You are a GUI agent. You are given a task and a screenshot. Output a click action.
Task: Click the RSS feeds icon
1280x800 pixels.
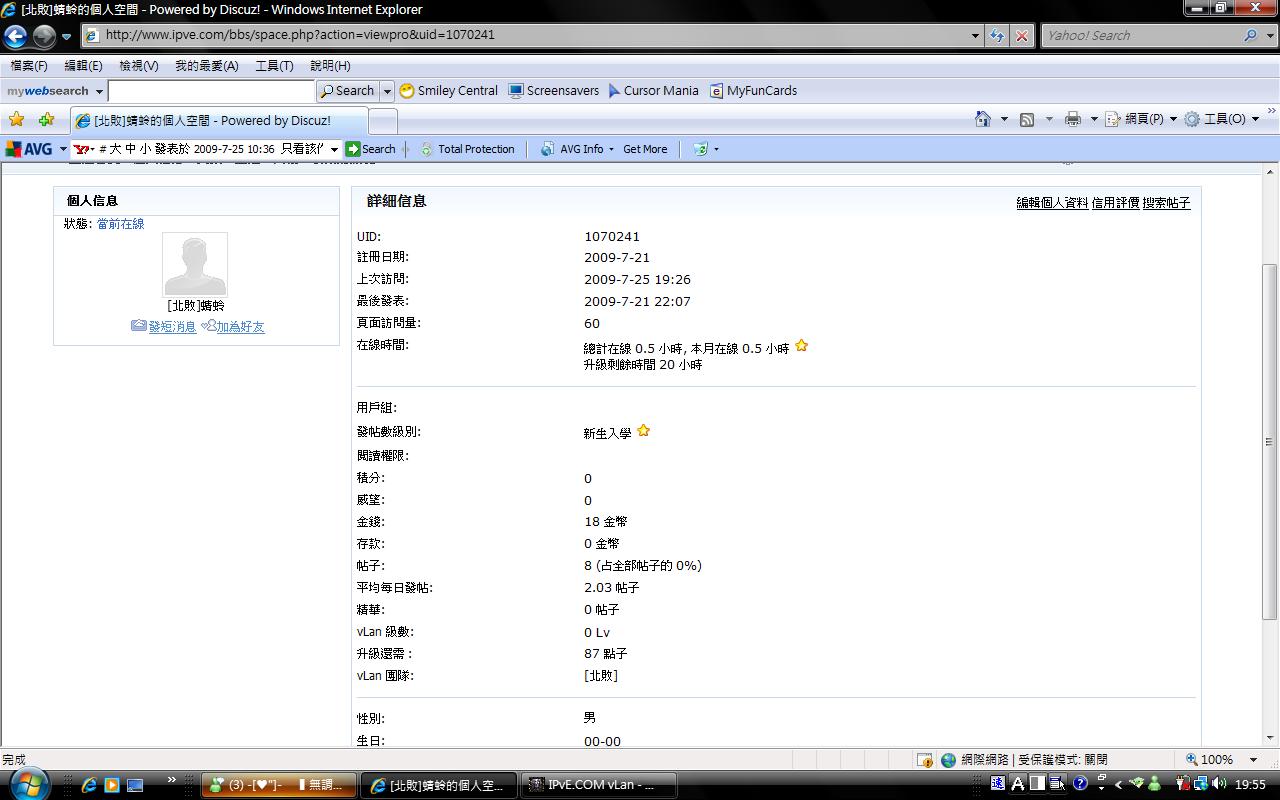[x=1027, y=119]
